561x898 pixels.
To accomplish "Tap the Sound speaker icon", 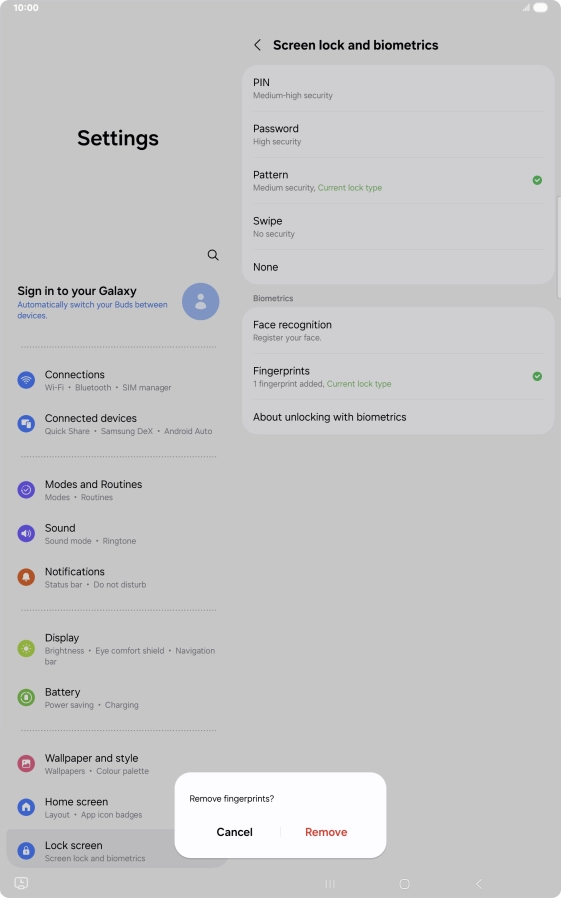I will click(x=26, y=534).
